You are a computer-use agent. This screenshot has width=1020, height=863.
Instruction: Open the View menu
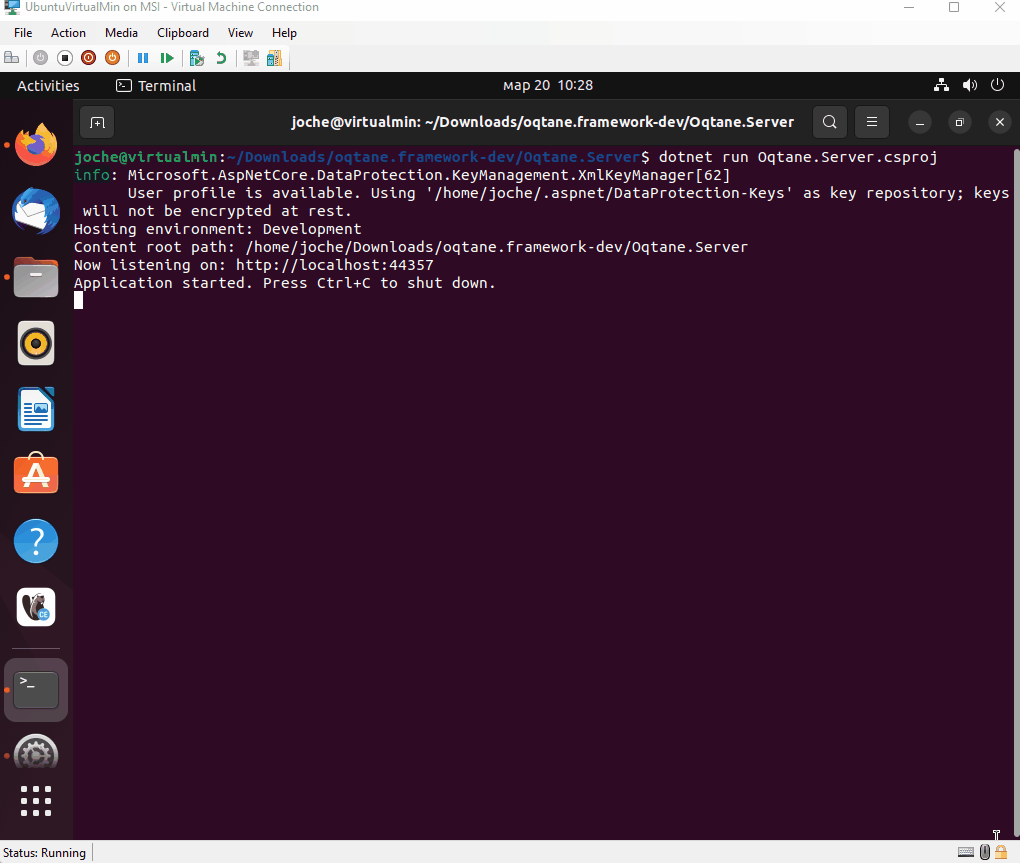pyautogui.click(x=240, y=33)
